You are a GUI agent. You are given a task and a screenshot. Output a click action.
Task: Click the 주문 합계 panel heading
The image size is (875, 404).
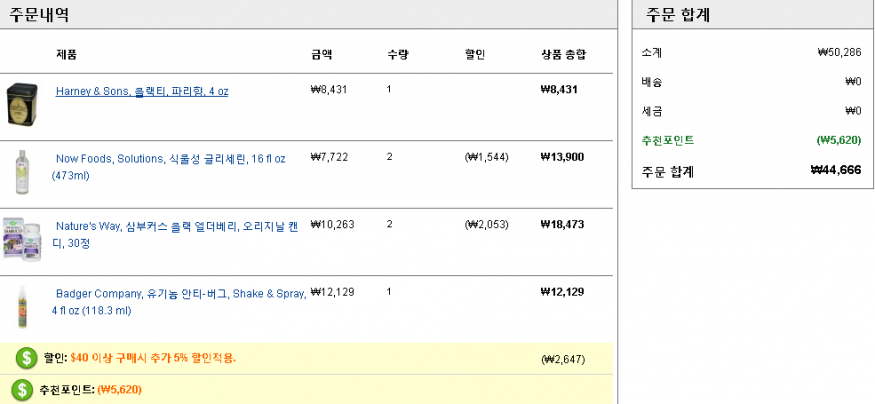(677, 15)
